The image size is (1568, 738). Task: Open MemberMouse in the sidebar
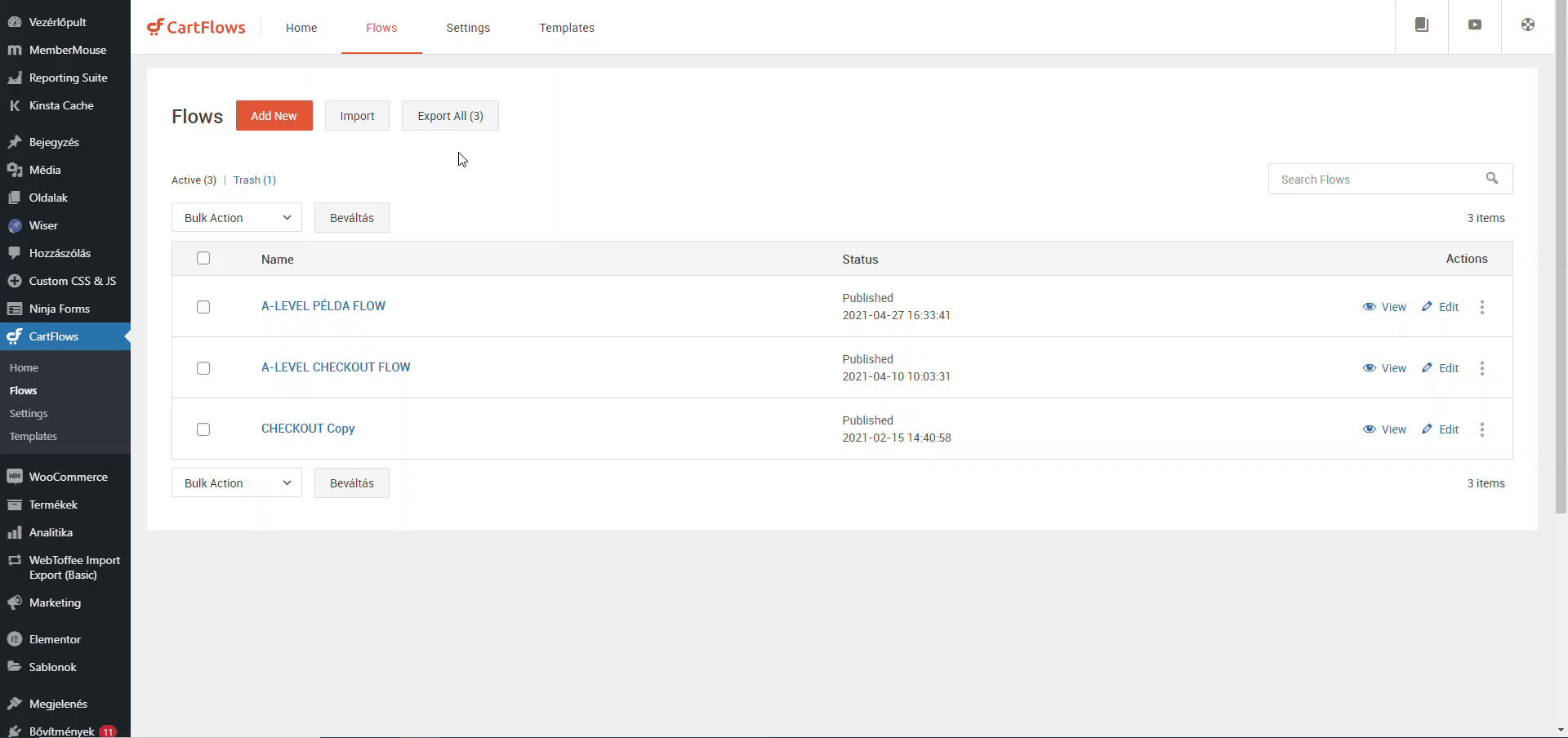click(x=65, y=50)
